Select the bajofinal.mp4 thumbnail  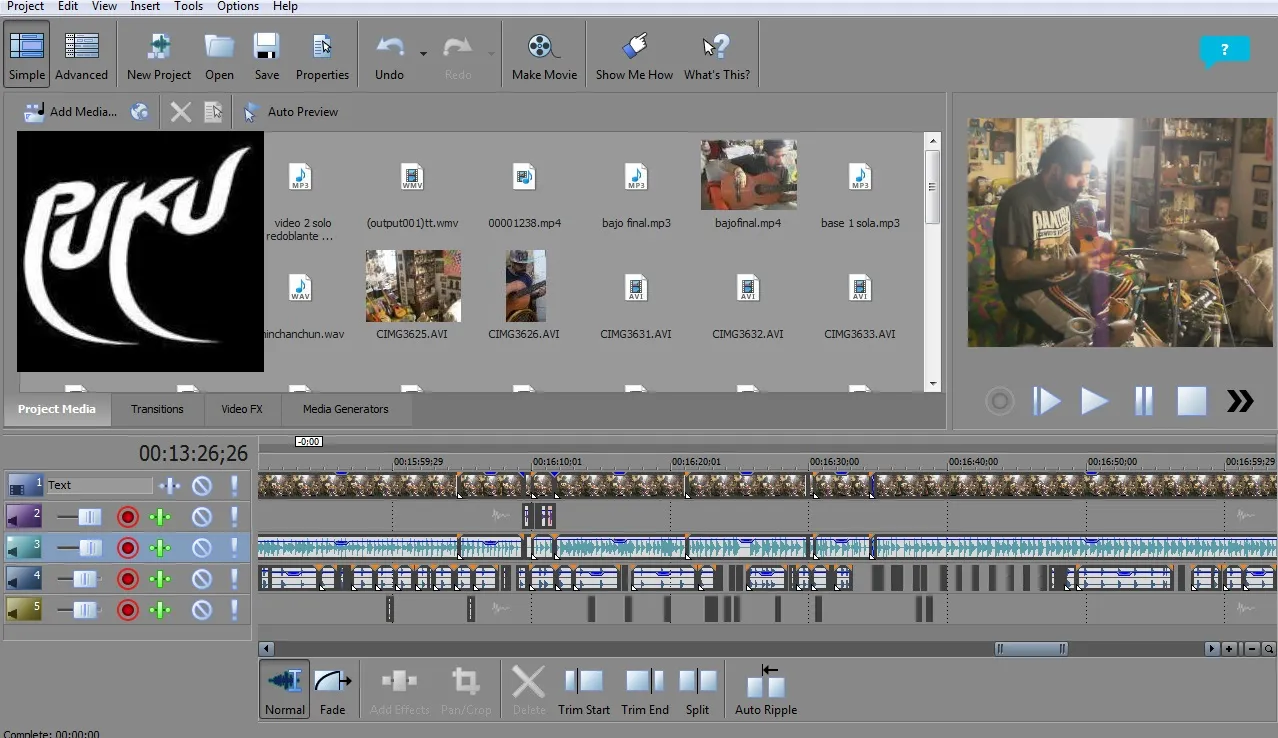tap(748, 175)
